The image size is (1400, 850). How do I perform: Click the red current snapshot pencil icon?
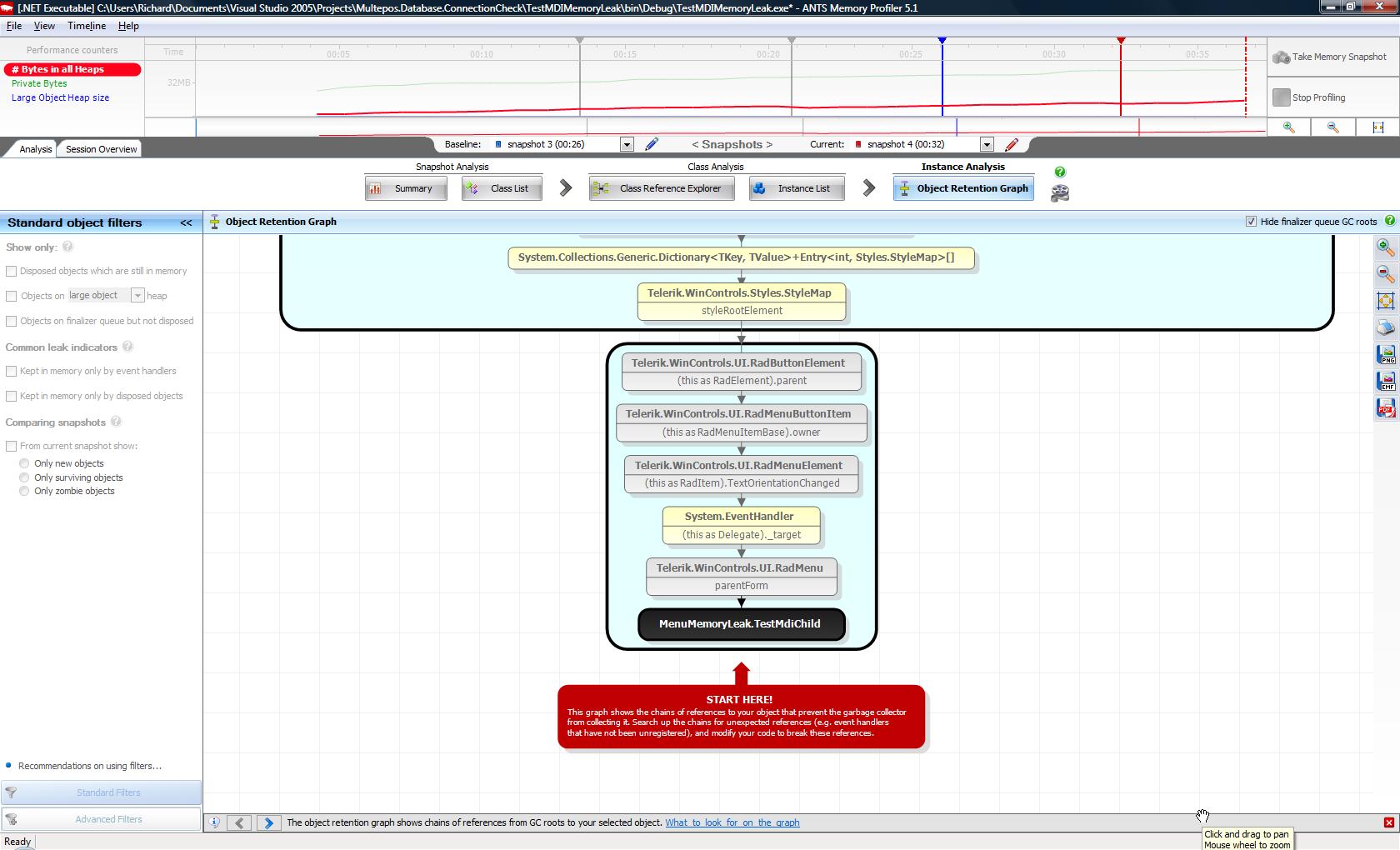1012,144
